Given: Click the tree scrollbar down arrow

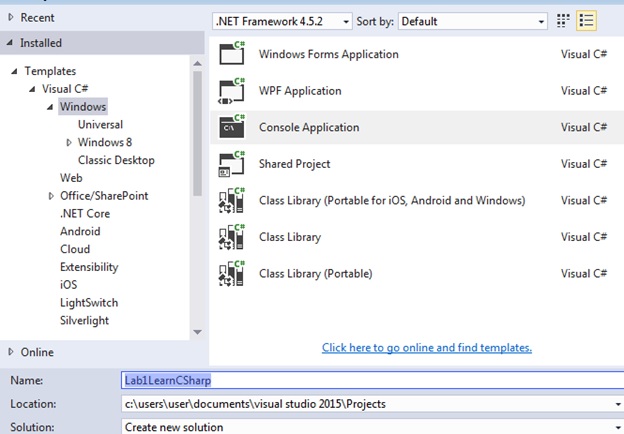Looking at the screenshot, I should 197,332.
